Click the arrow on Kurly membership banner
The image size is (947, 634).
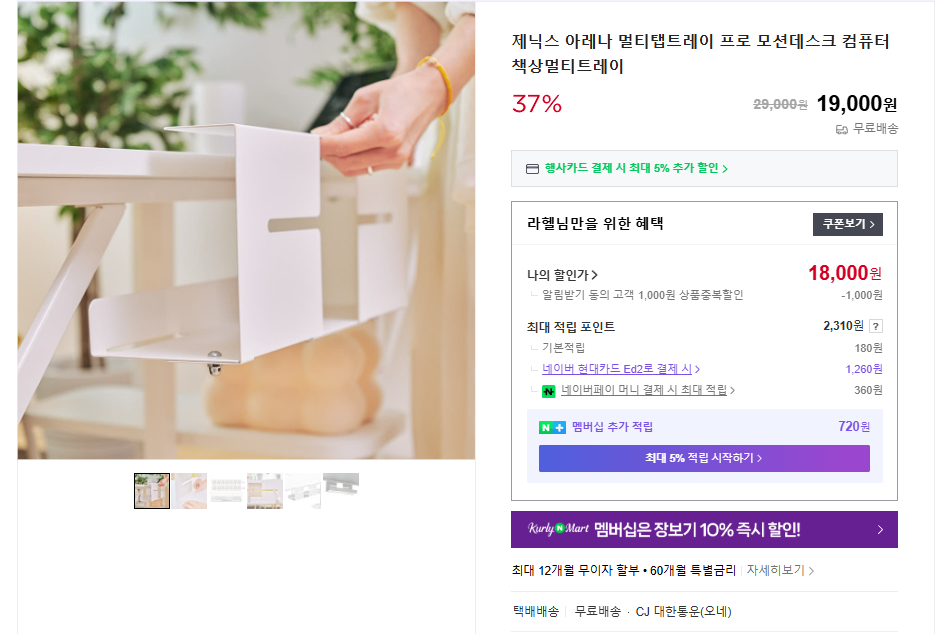point(880,530)
